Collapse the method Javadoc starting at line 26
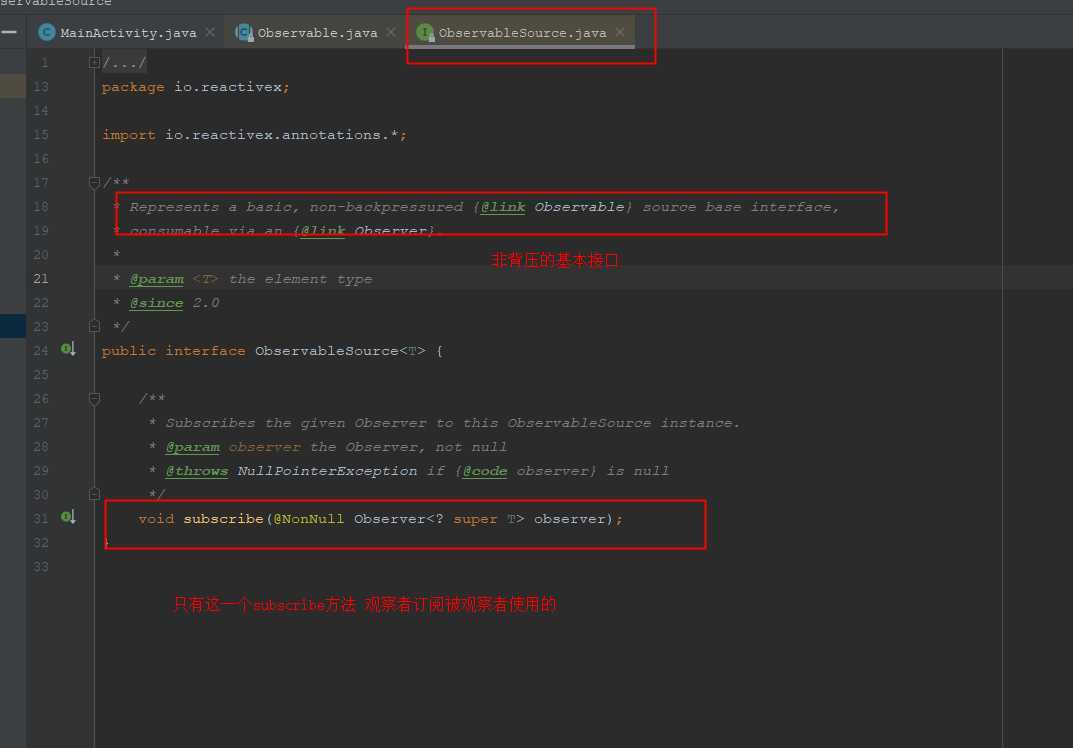This screenshot has width=1073, height=748. pos(94,399)
